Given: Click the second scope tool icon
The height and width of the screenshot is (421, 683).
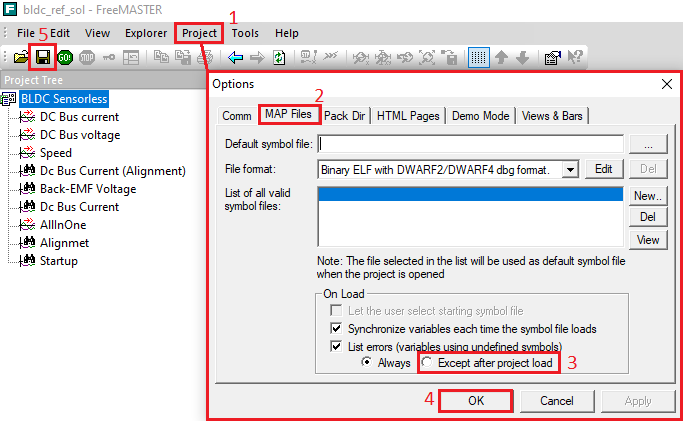Looking at the screenshot, I should [383, 57].
